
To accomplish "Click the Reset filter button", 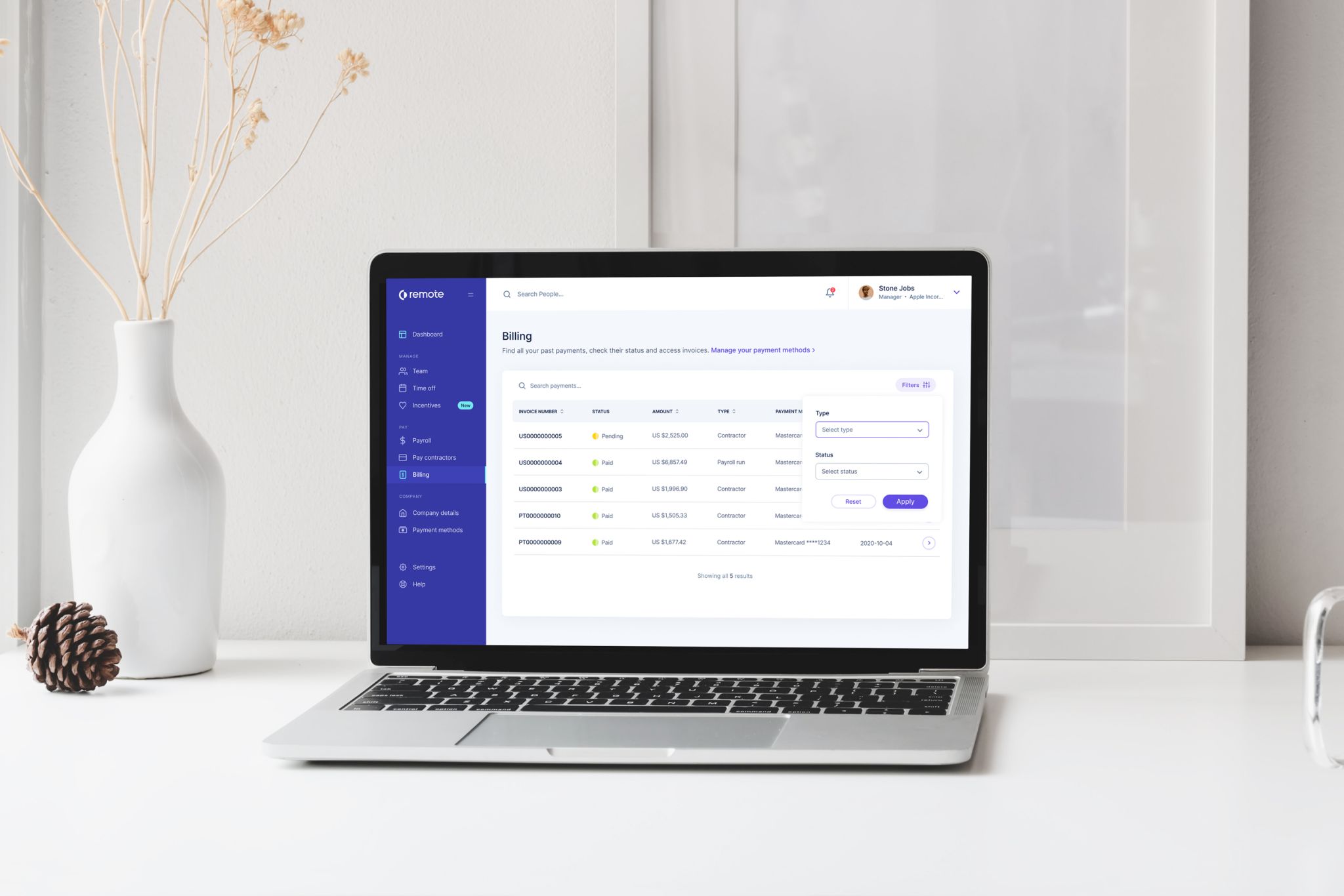I will (x=852, y=501).
